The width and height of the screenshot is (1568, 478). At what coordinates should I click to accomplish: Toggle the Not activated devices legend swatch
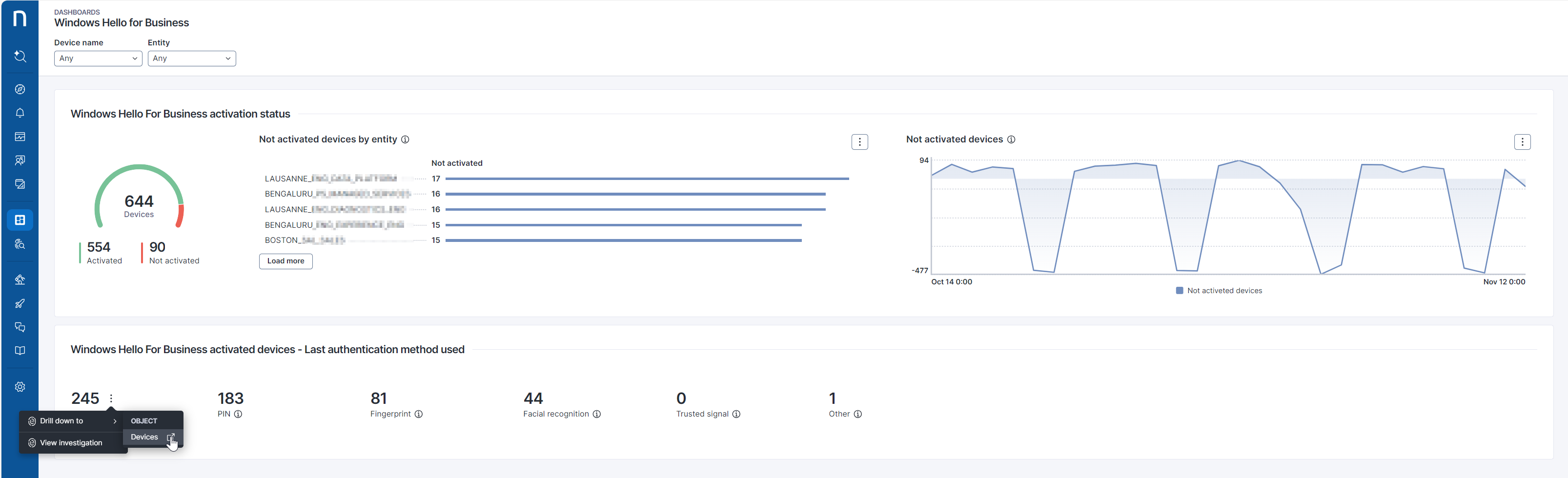pos(1180,291)
